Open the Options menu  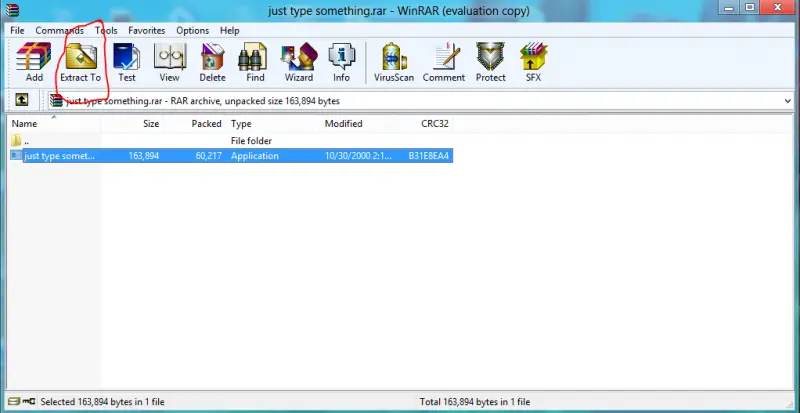(x=192, y=31)
